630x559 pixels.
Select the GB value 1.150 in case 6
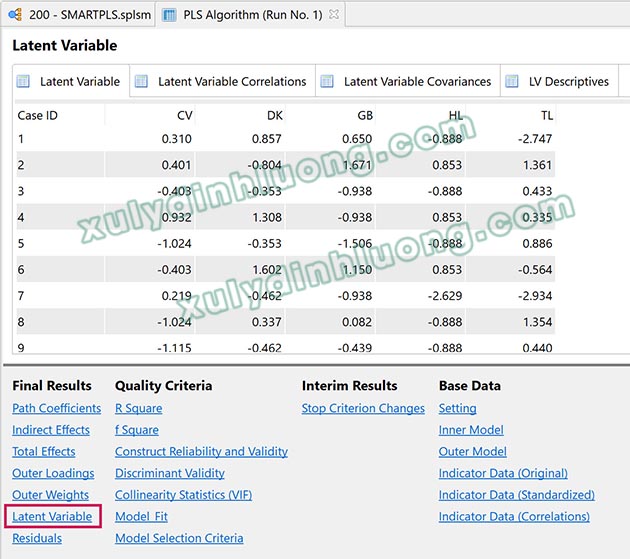coord(357,270)
